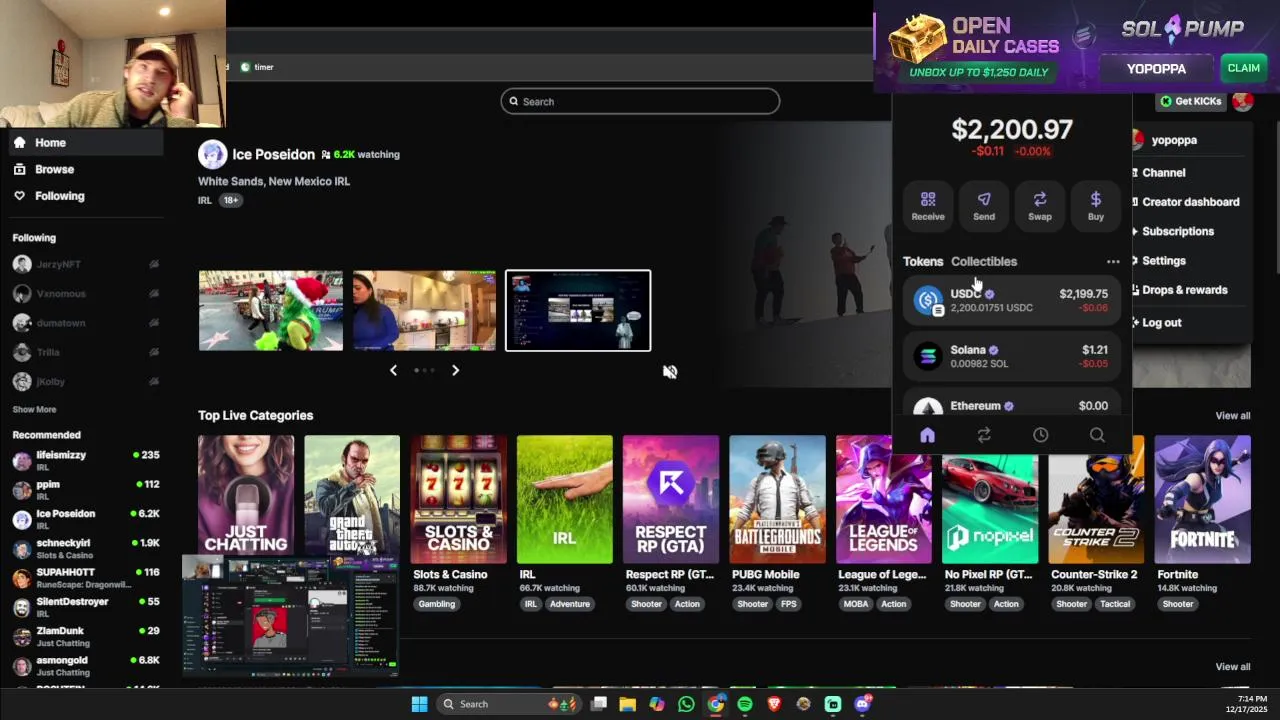The image size is (1280, 720).
Task: Open Discord from the taskbar
Action: point(862,704)
